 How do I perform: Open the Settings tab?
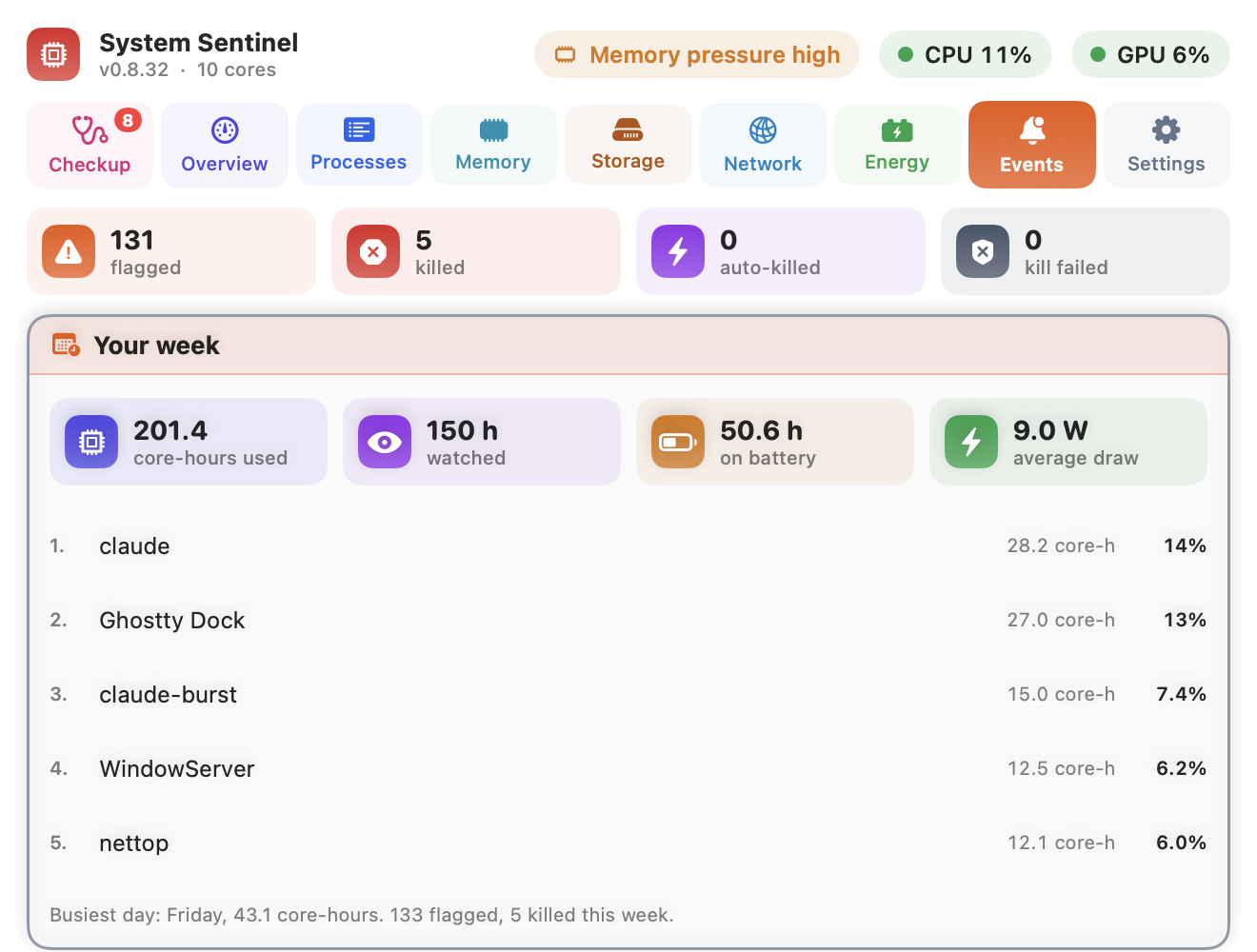click(1167, 145)
